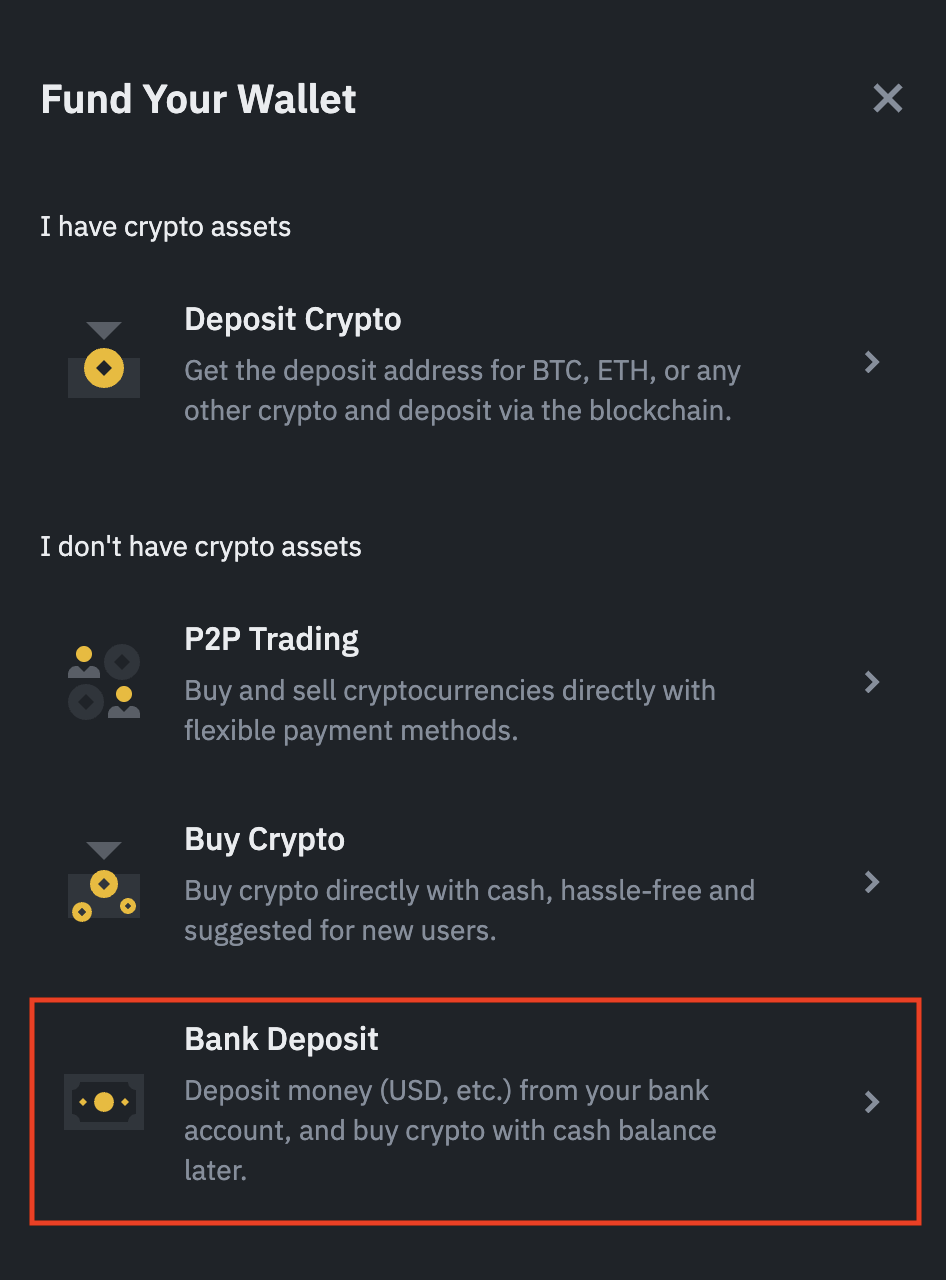Screen dimensions: 946x1280
Task: Hit the arrow next to Bank Deposit
Action: [x=872, y=1102]
